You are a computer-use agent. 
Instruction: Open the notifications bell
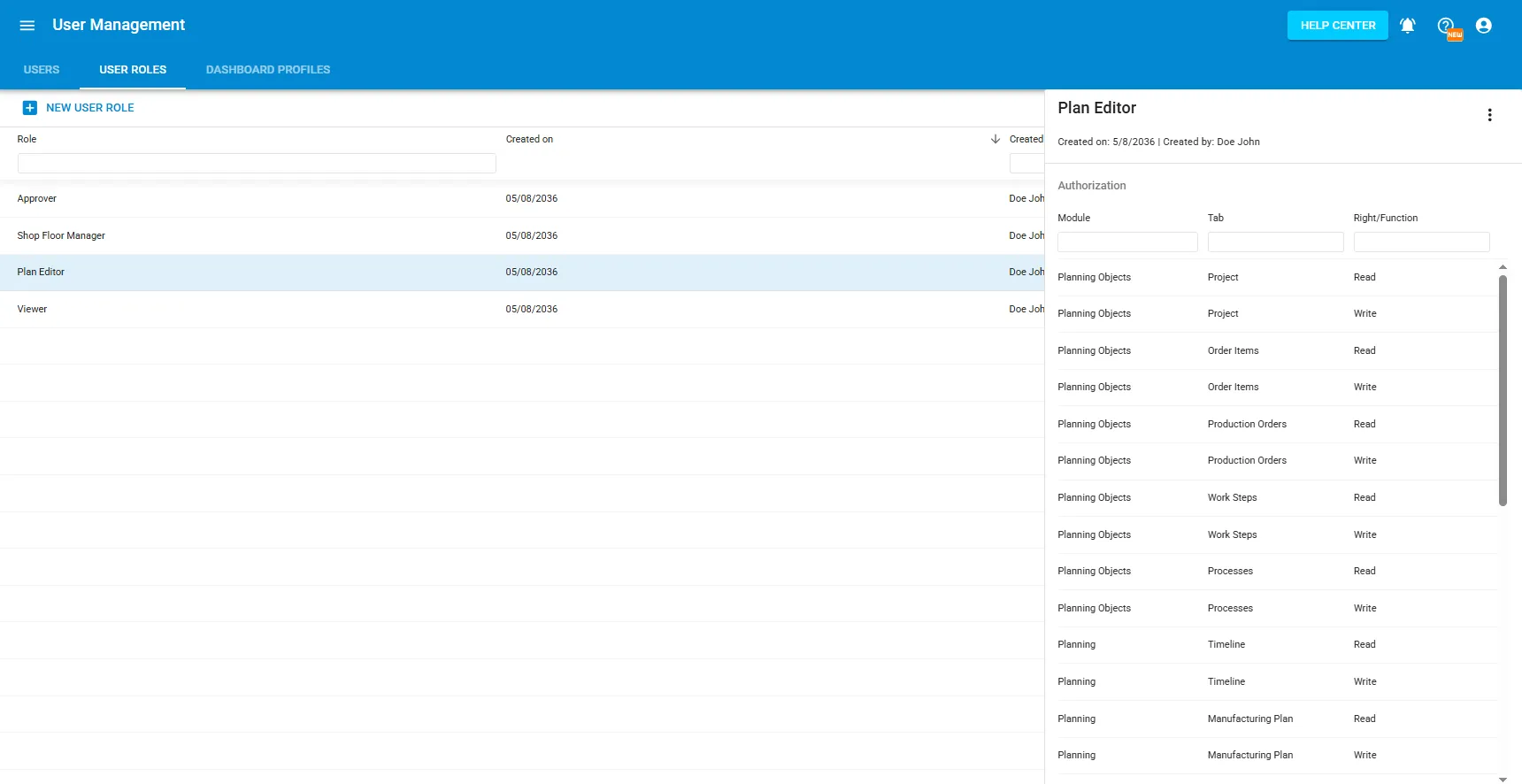[1407, 26]
